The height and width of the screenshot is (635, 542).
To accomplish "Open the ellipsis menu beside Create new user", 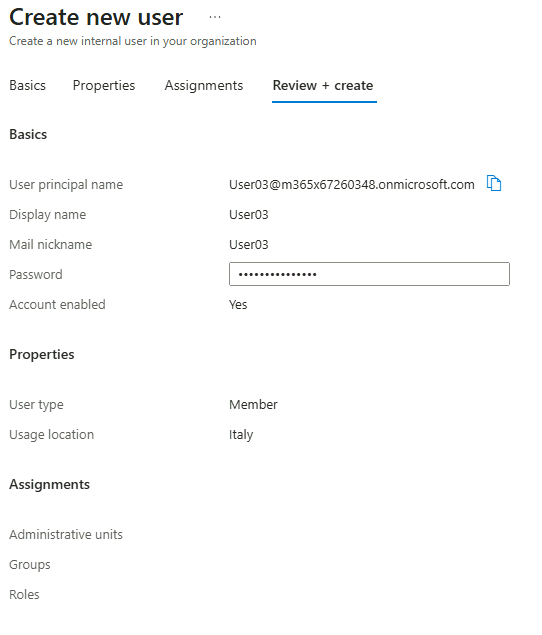I will 215,17.
